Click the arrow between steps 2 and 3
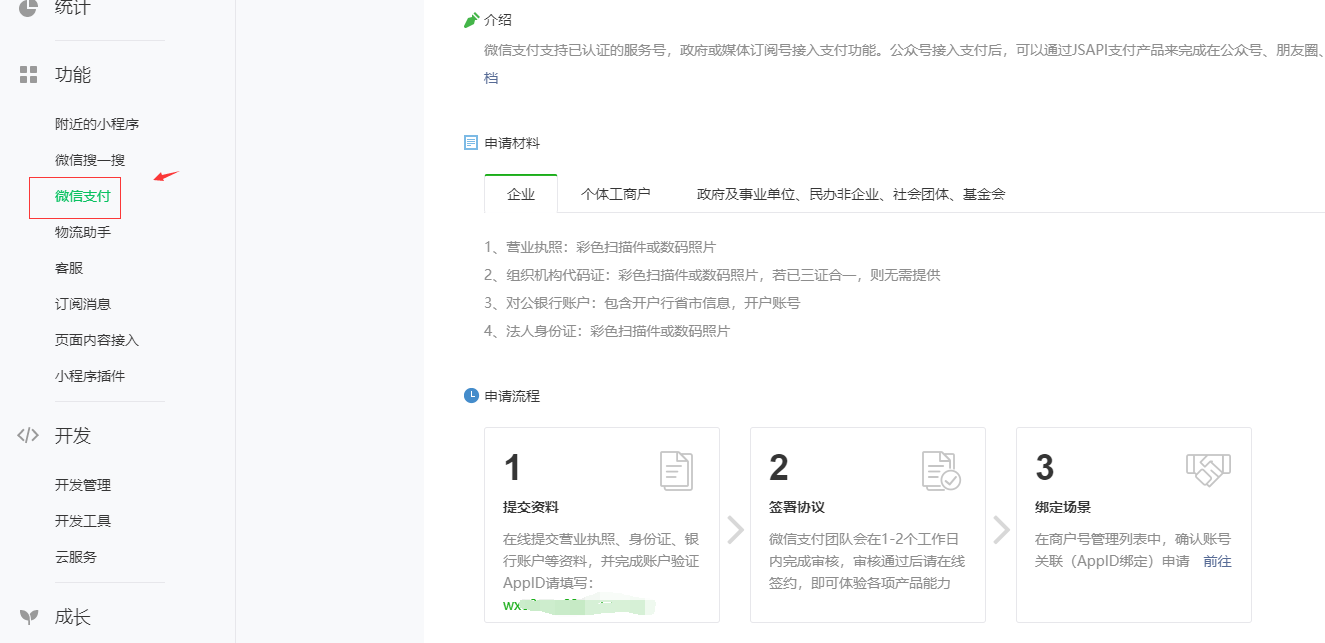 point(1001,529)
